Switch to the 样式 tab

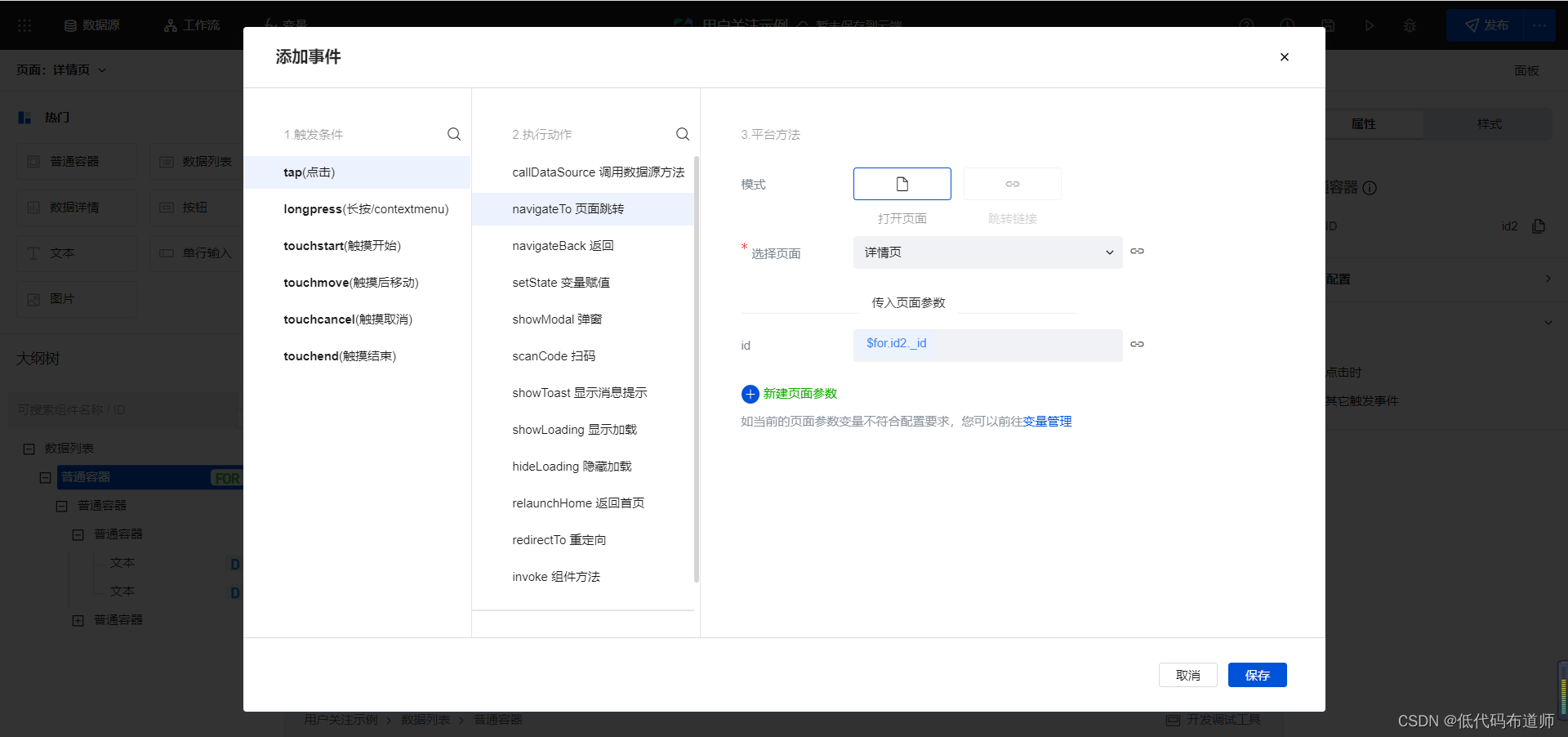(x=1490, y=124)
